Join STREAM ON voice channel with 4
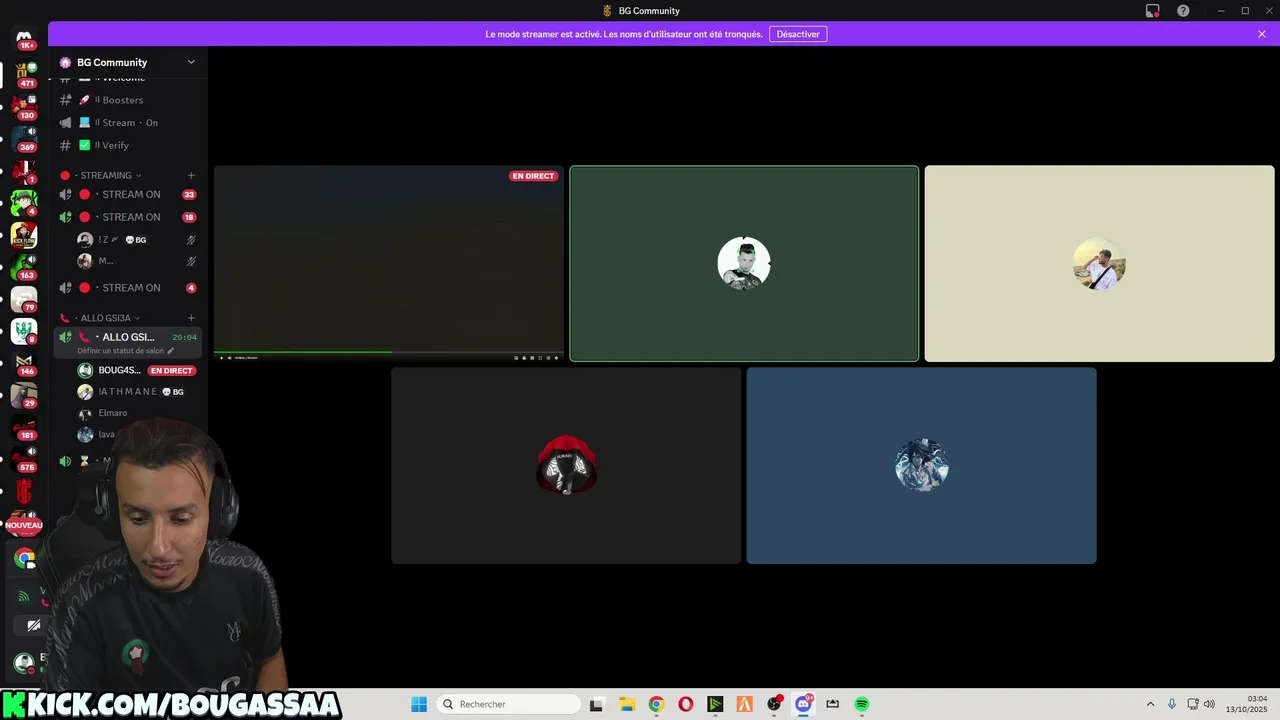1280x720 pixels. click(x=130, y=288)
